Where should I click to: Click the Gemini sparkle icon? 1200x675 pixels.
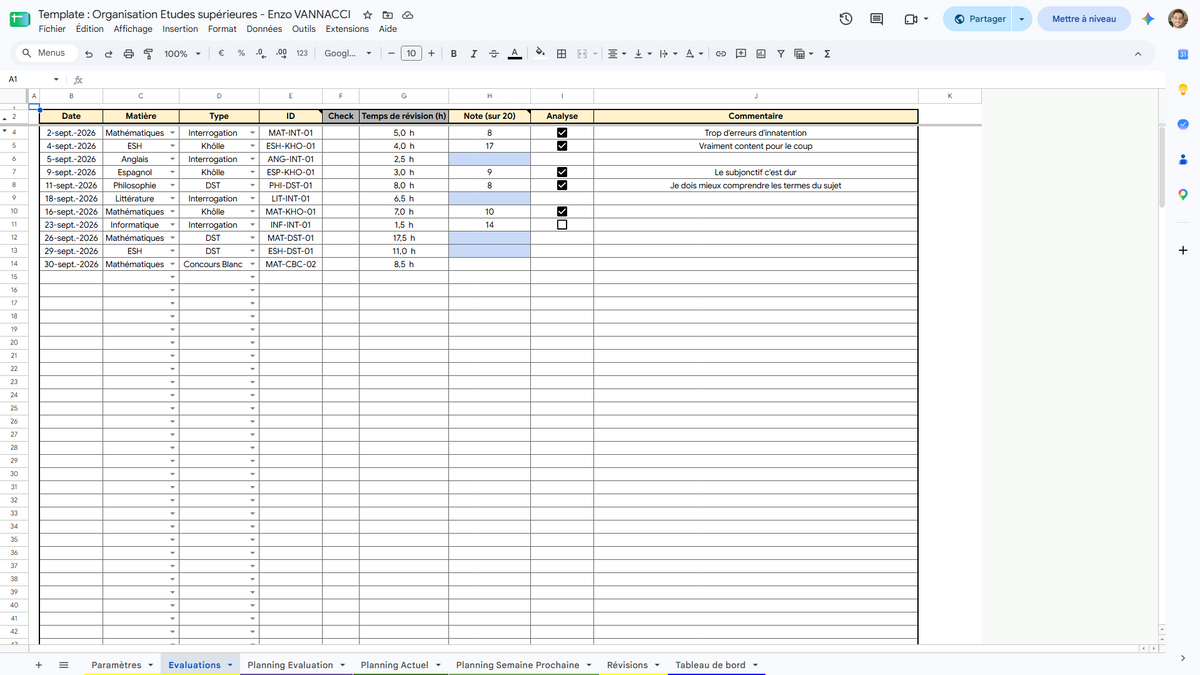click(1149, 19)
